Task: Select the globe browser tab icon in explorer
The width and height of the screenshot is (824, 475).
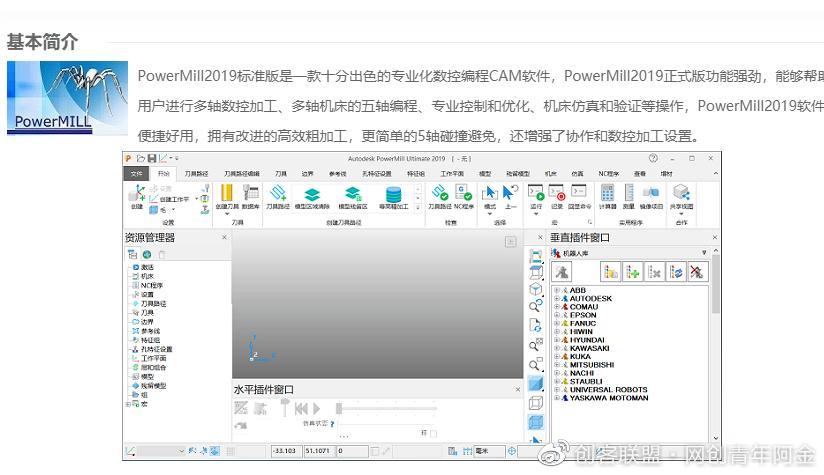Action: click(147, 255)
